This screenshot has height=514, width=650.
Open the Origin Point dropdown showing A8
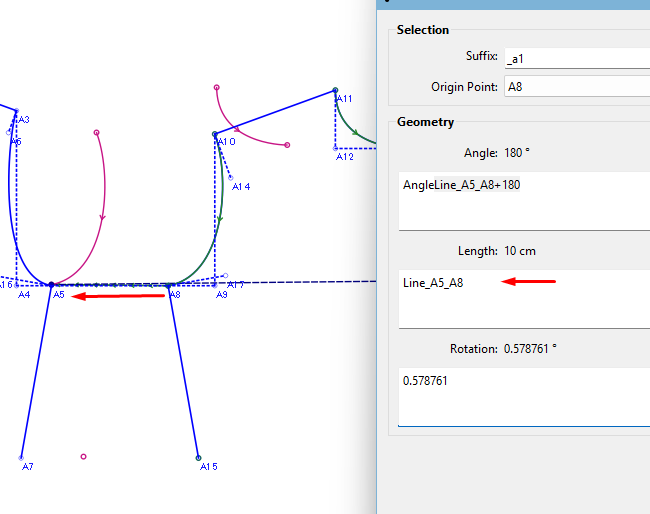(576, 86)
